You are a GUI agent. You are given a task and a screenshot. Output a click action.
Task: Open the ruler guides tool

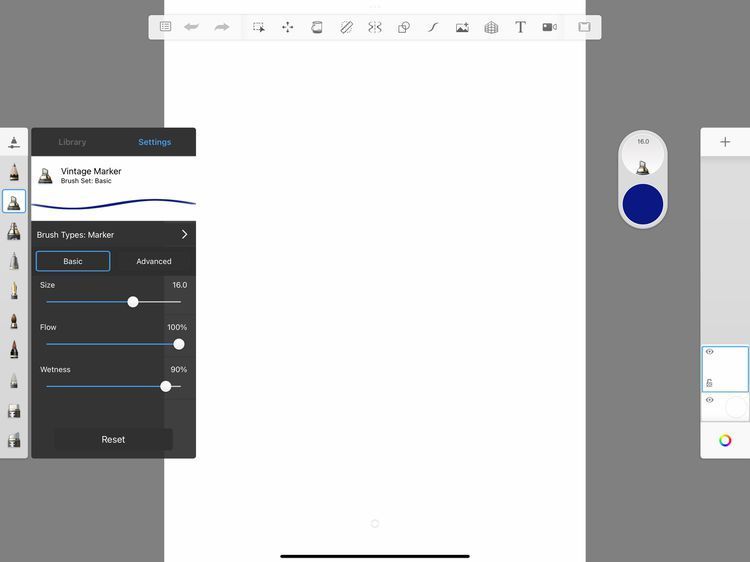[x=346, y=27]
